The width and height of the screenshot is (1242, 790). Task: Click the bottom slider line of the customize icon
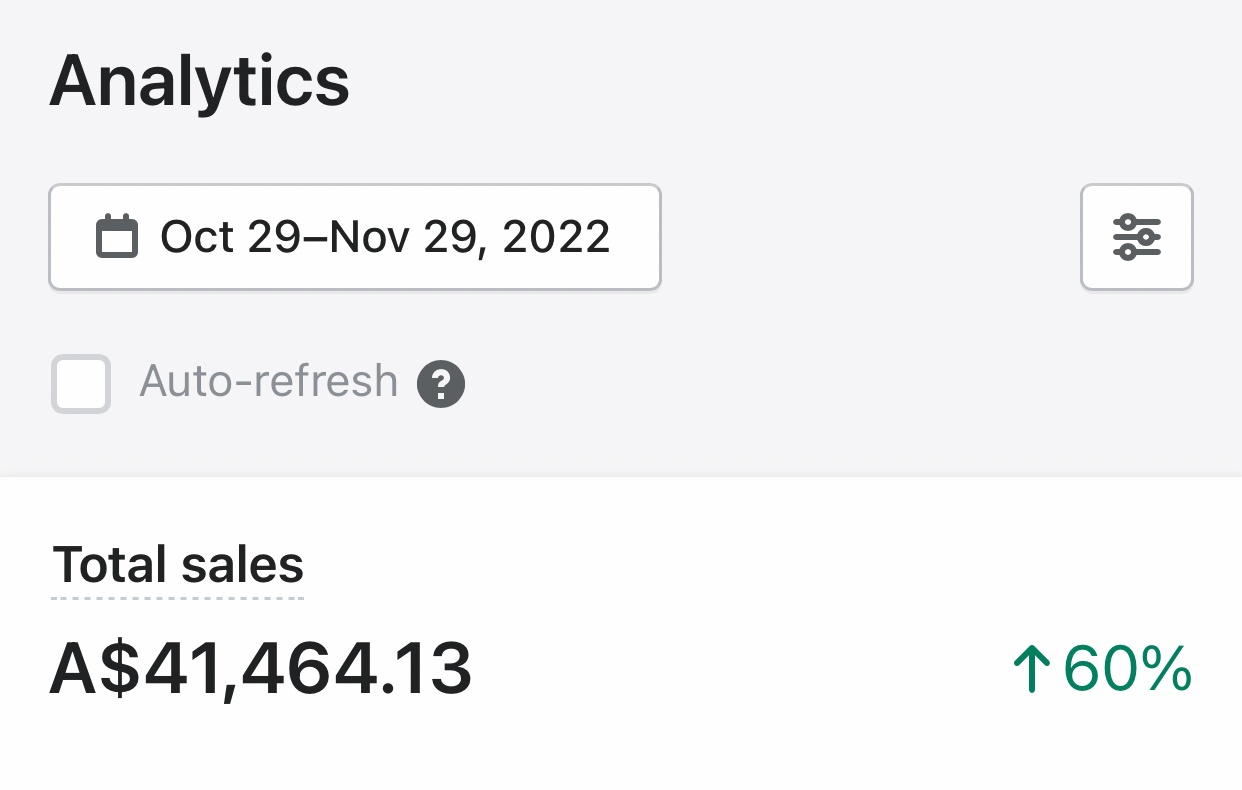[1137, 252]
